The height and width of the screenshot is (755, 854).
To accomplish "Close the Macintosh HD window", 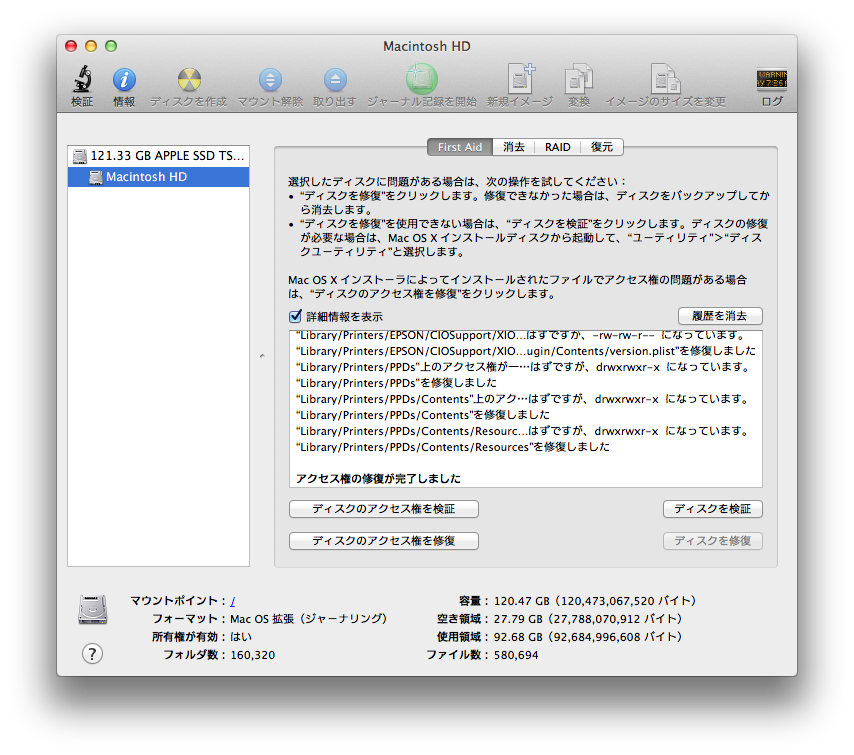I will coord(71,46).
